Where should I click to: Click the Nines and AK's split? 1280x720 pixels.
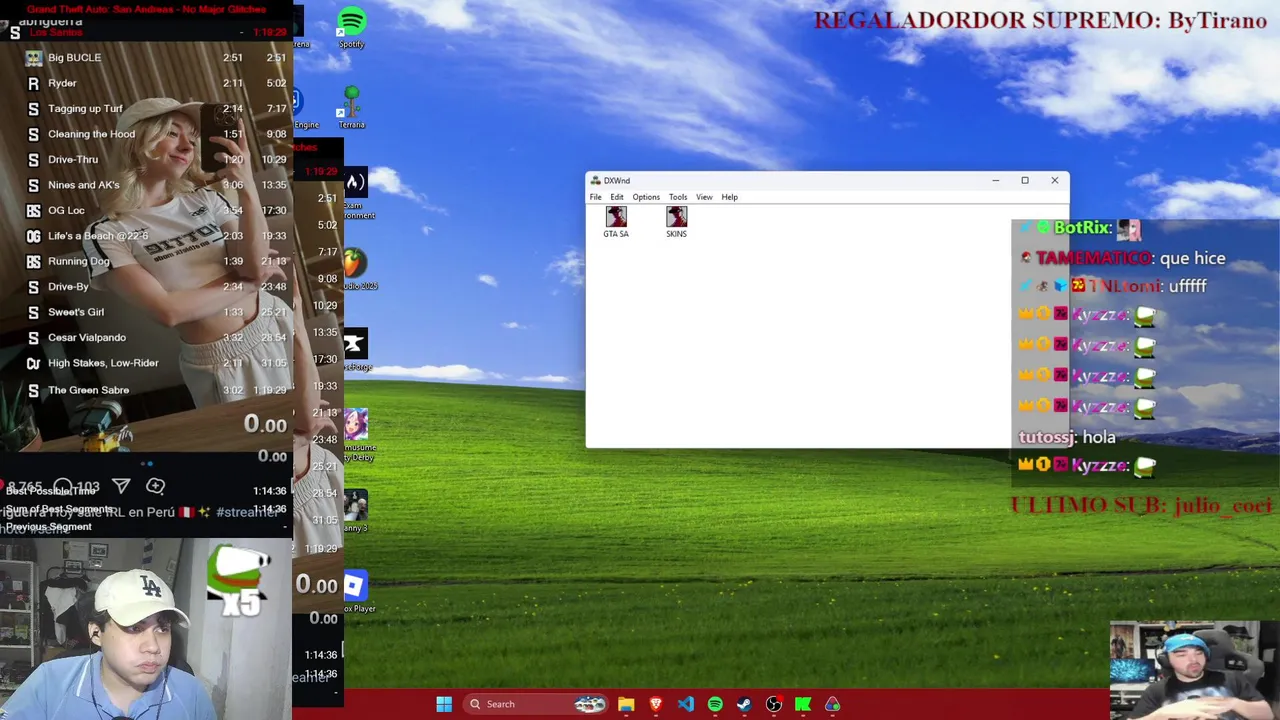point(157,185)
